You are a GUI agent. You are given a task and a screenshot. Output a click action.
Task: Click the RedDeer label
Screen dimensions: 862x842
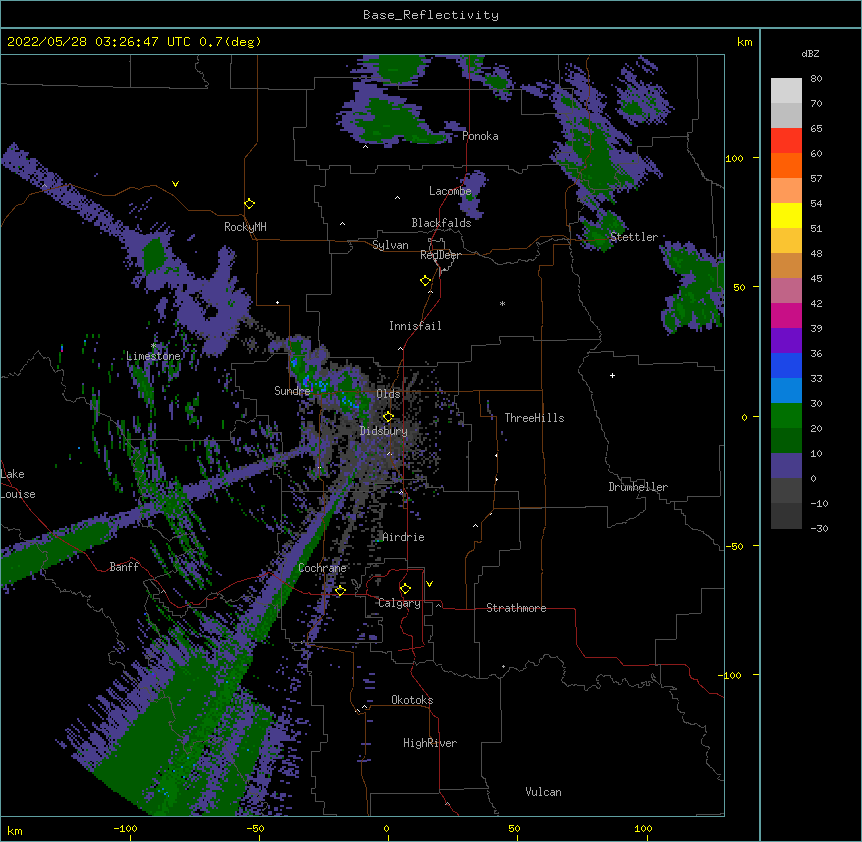pos(441,255)
